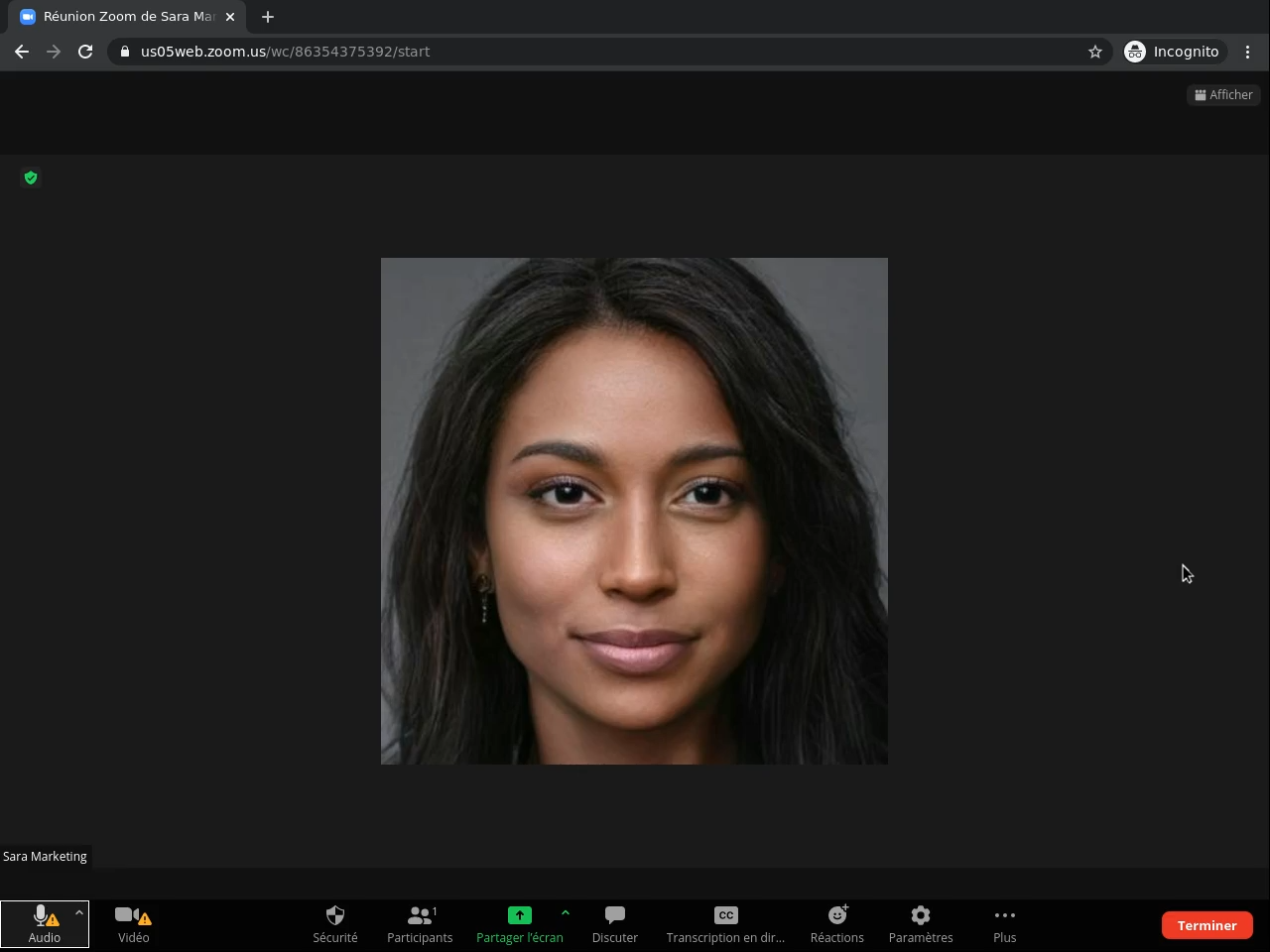Open the Afficher view options
The height and width of the screenshot is (952, 1270).
click(1223, 95)
